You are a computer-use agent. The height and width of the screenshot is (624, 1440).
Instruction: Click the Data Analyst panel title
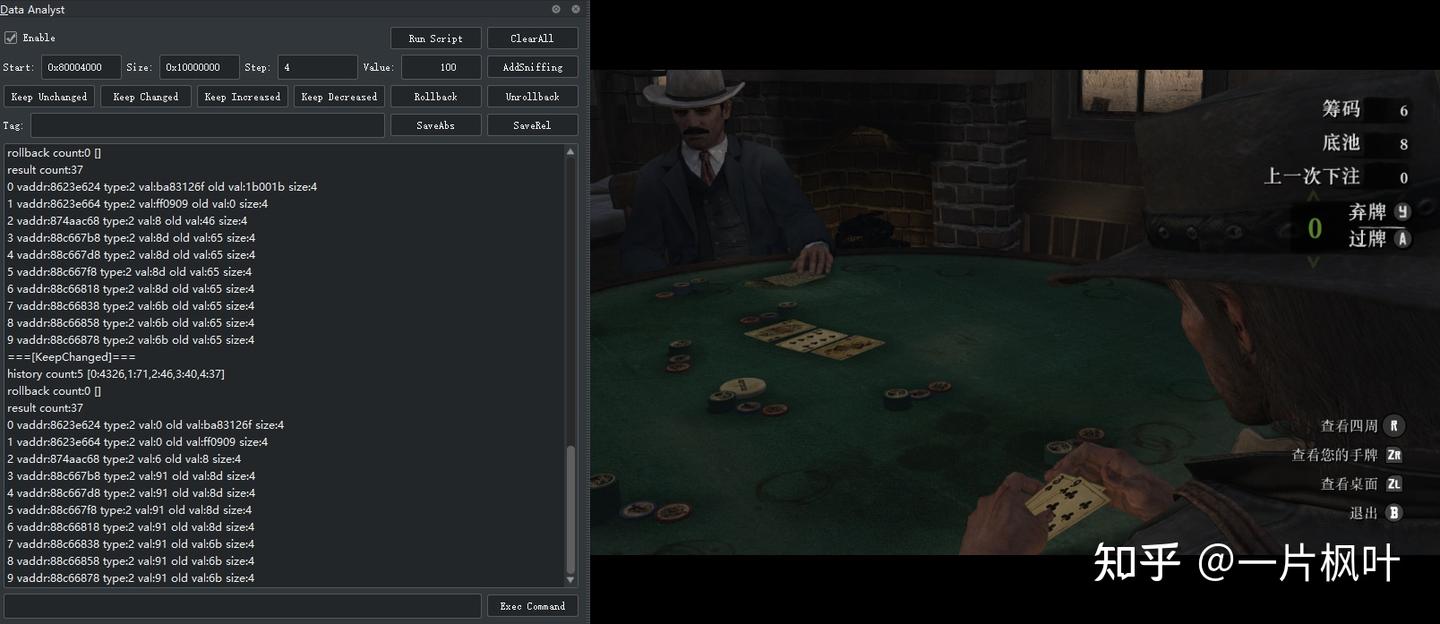pyautogui.click(x=33, y=9)
